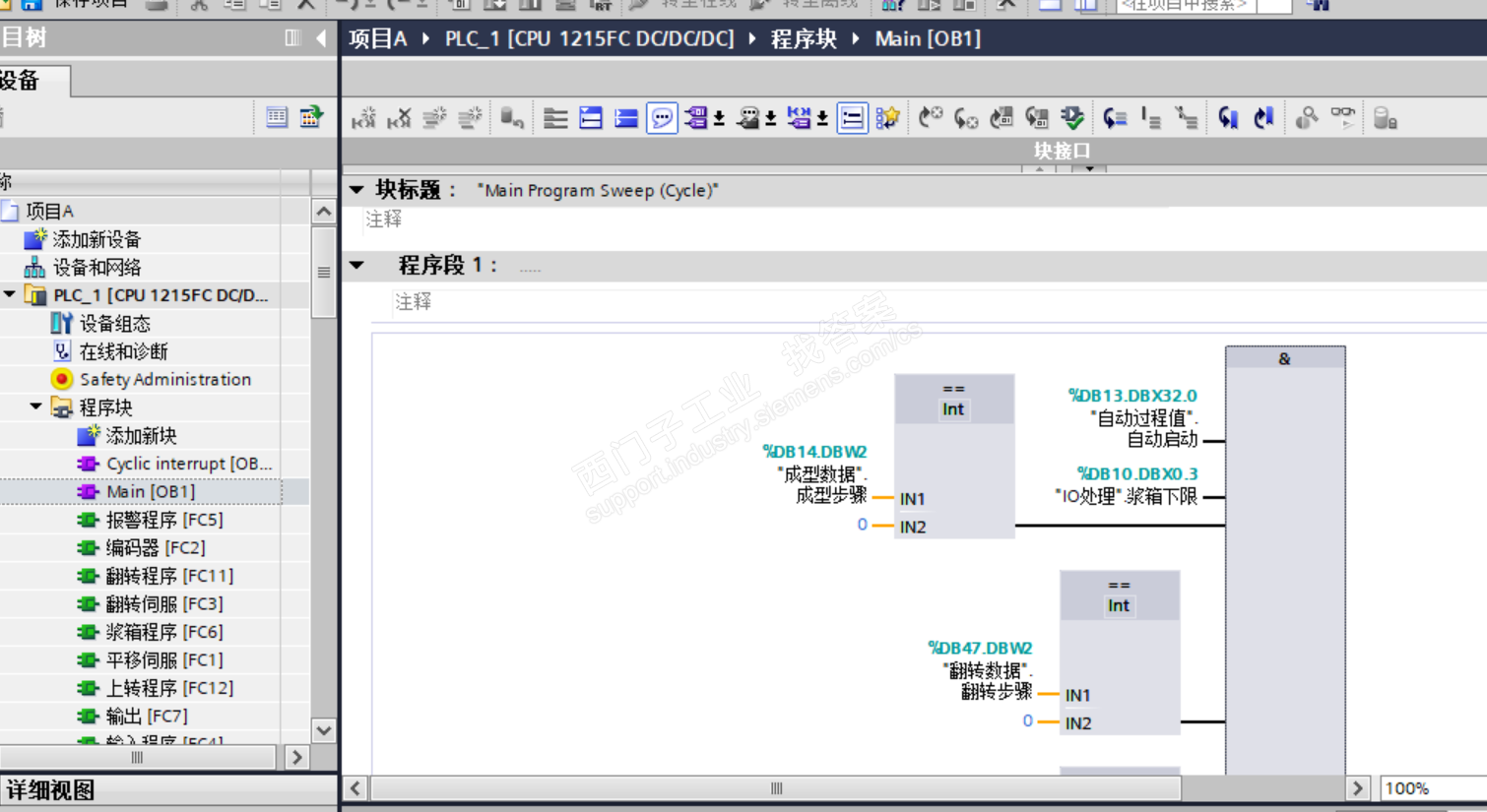Click the 块接口 interface bar
Viewport: 1487px width, 812px height.
coord(1062,151)
